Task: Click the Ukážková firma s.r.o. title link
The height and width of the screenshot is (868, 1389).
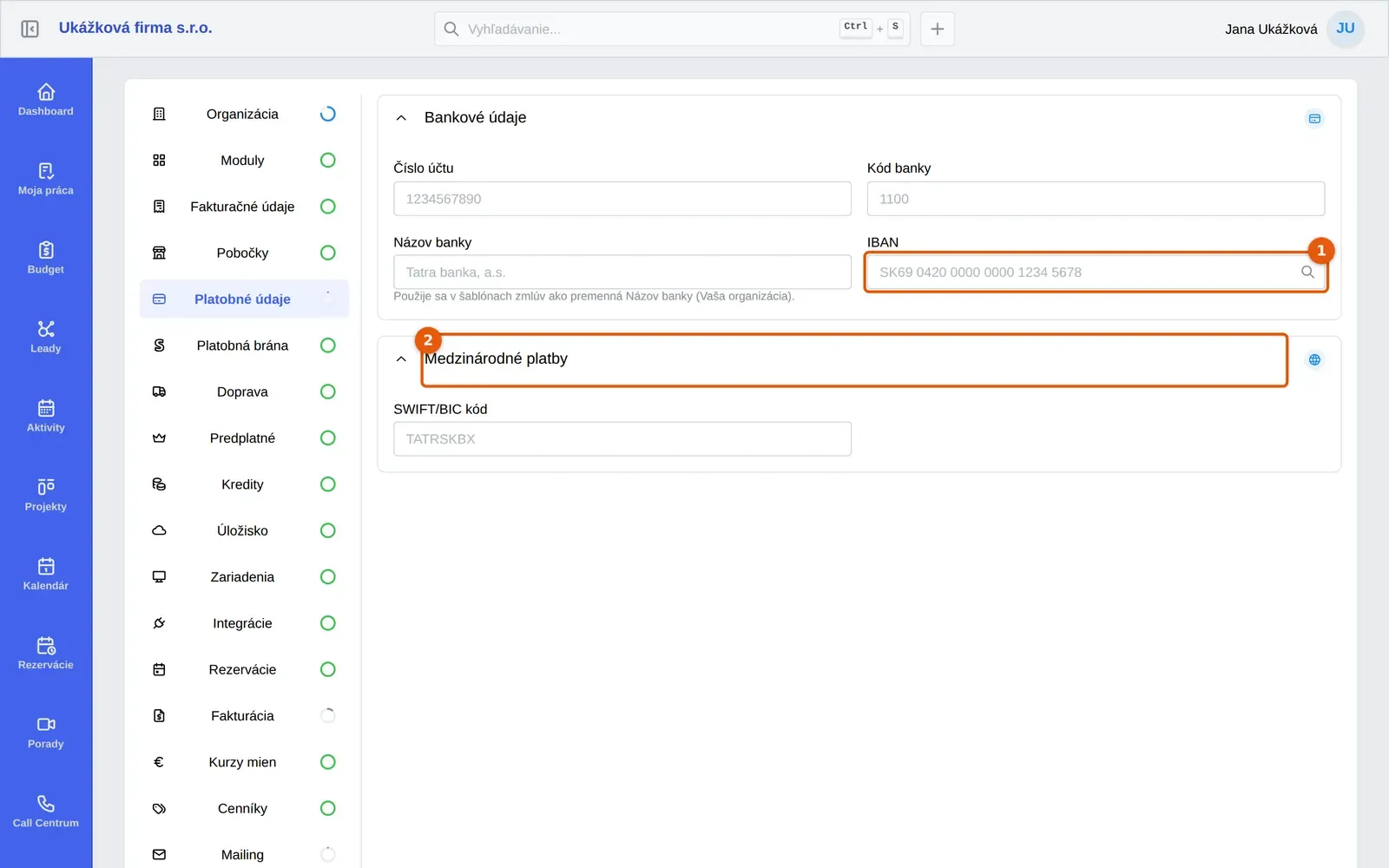Action: point(135,28)
